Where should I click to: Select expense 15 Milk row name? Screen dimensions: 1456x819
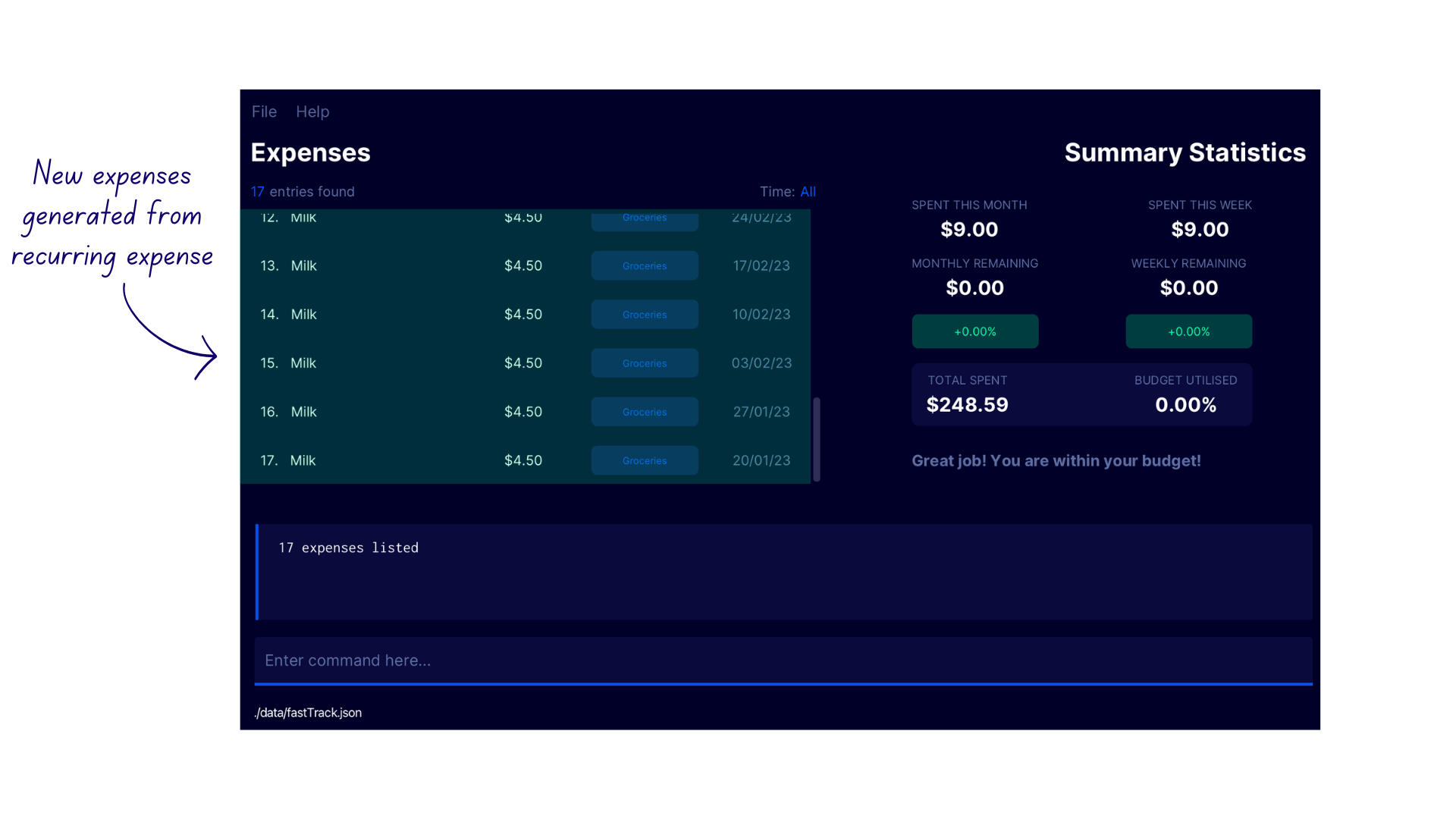pos(303,363)
